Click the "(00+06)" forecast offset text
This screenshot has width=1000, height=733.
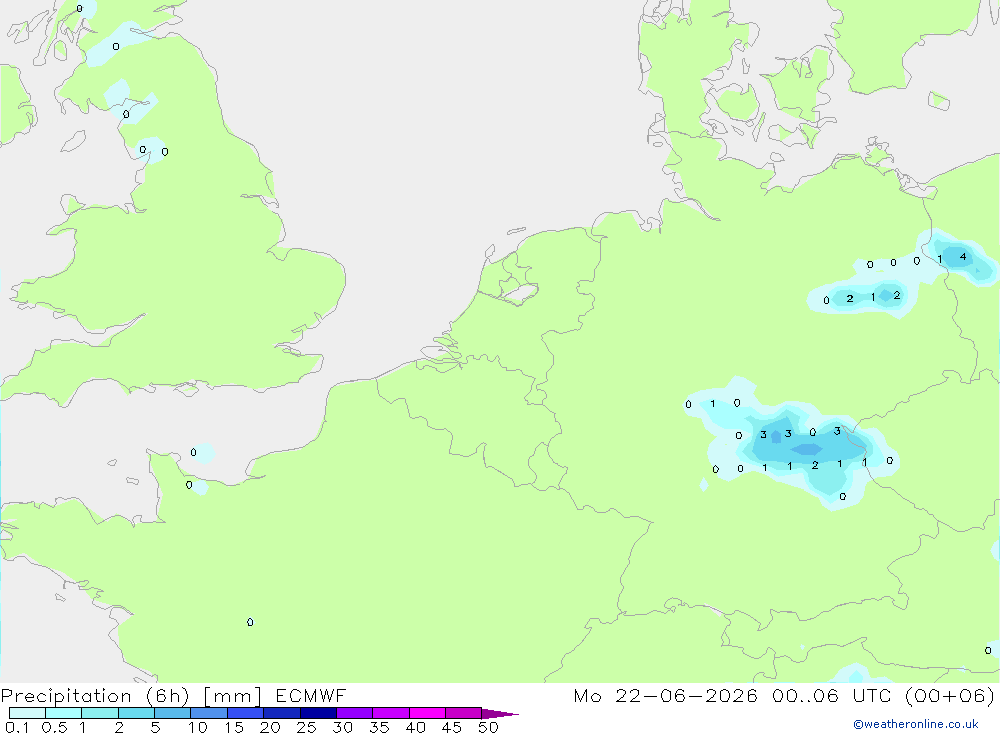pos(950,695)
